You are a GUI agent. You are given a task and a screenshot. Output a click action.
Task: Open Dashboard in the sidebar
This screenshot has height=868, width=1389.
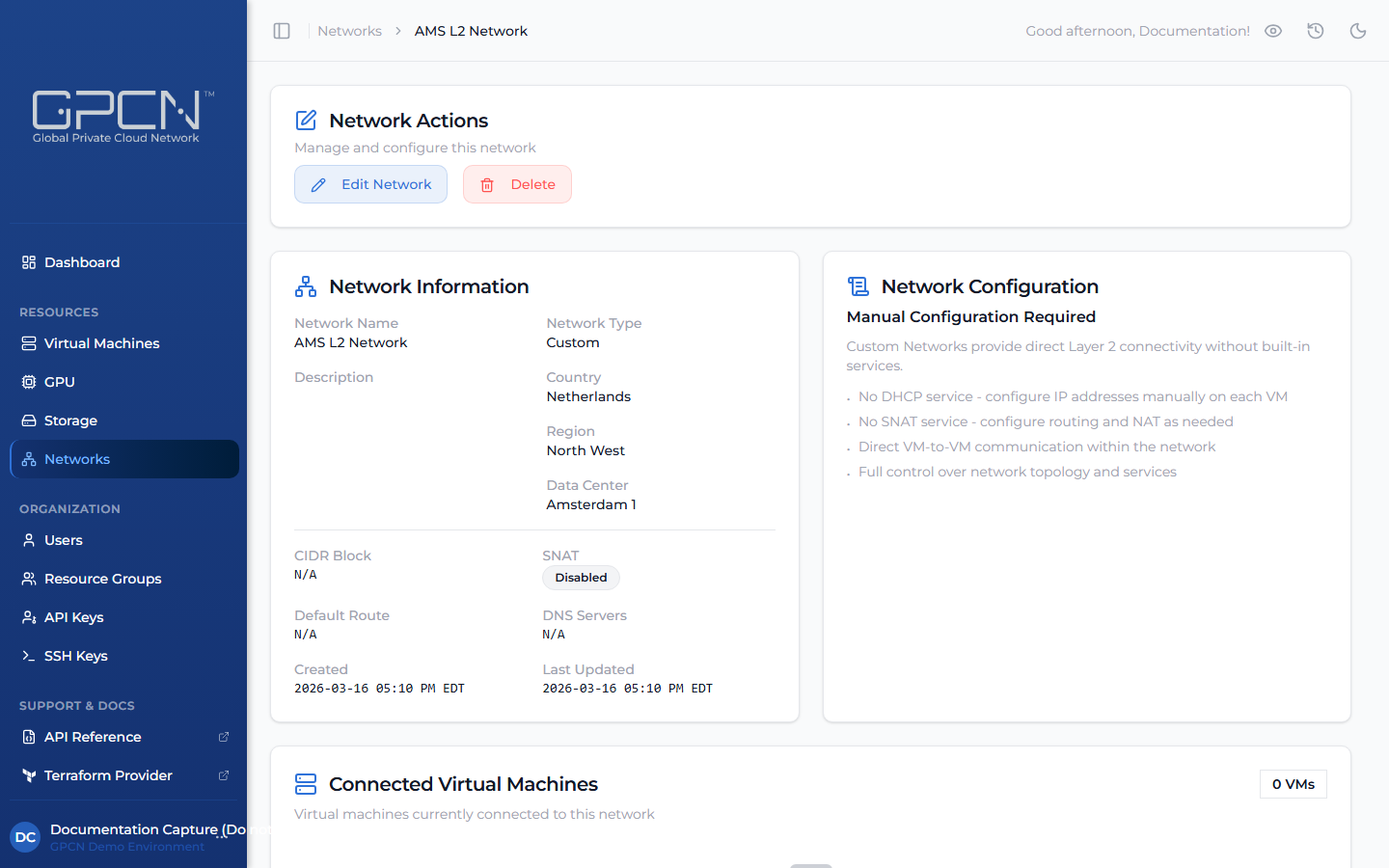(124, 262)
